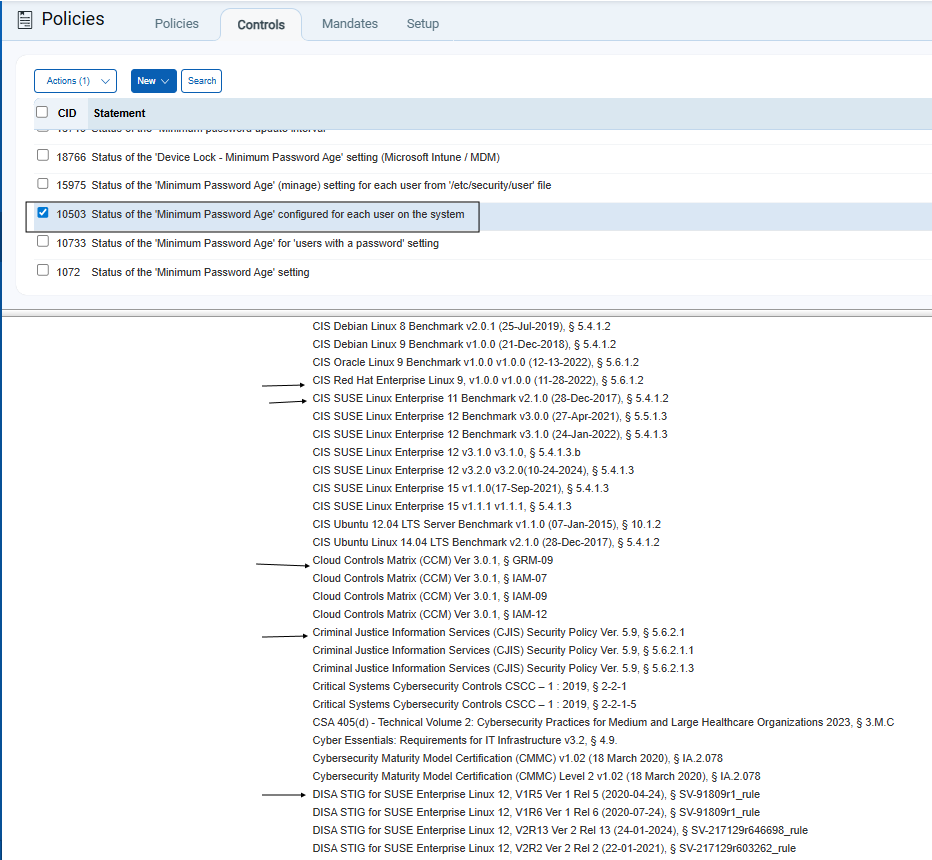Select the 'Device Lock - Minimum Password Age' statement
Screen dimensions: 932x860
coord(295,157)
